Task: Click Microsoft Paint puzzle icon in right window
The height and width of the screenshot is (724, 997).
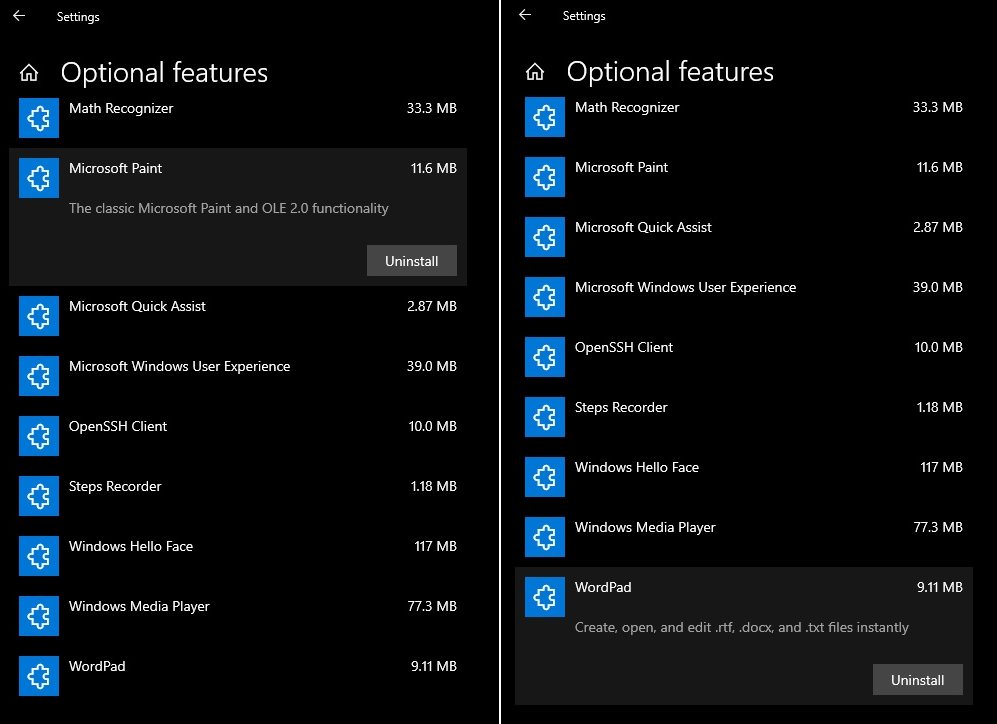Action: [x=545, y=177]
